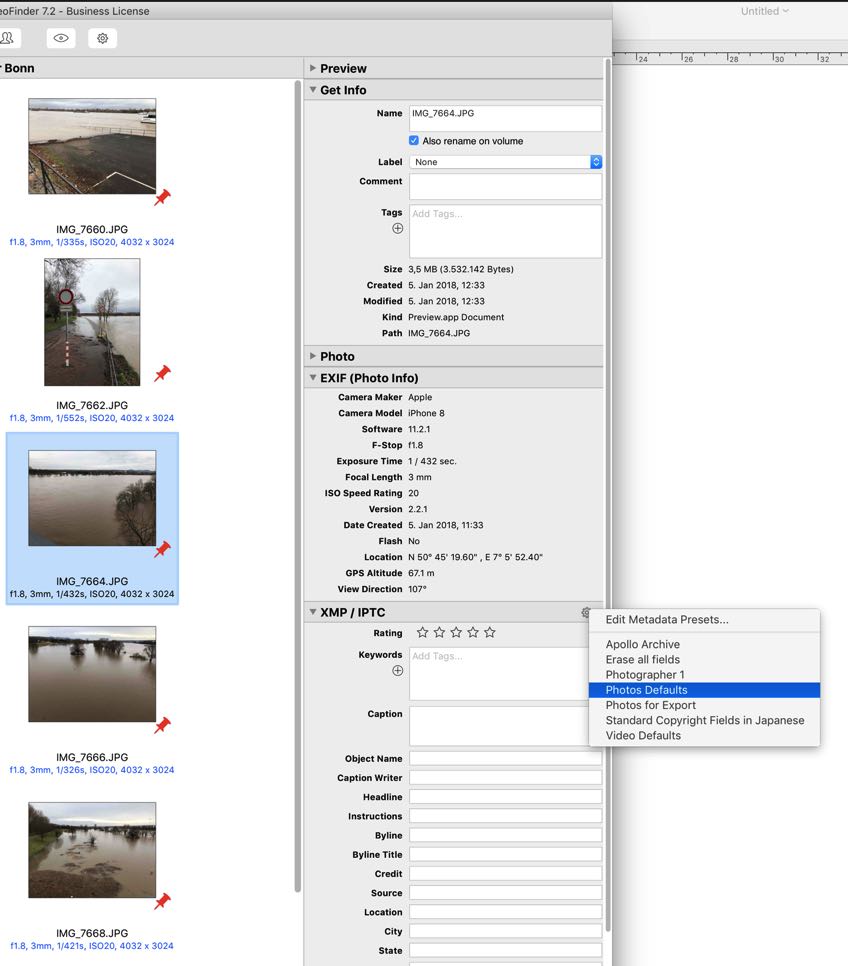Open the Untitled document title dropdown
The height and width of the screenshot is (966, 848).
(x=764, y=11)
